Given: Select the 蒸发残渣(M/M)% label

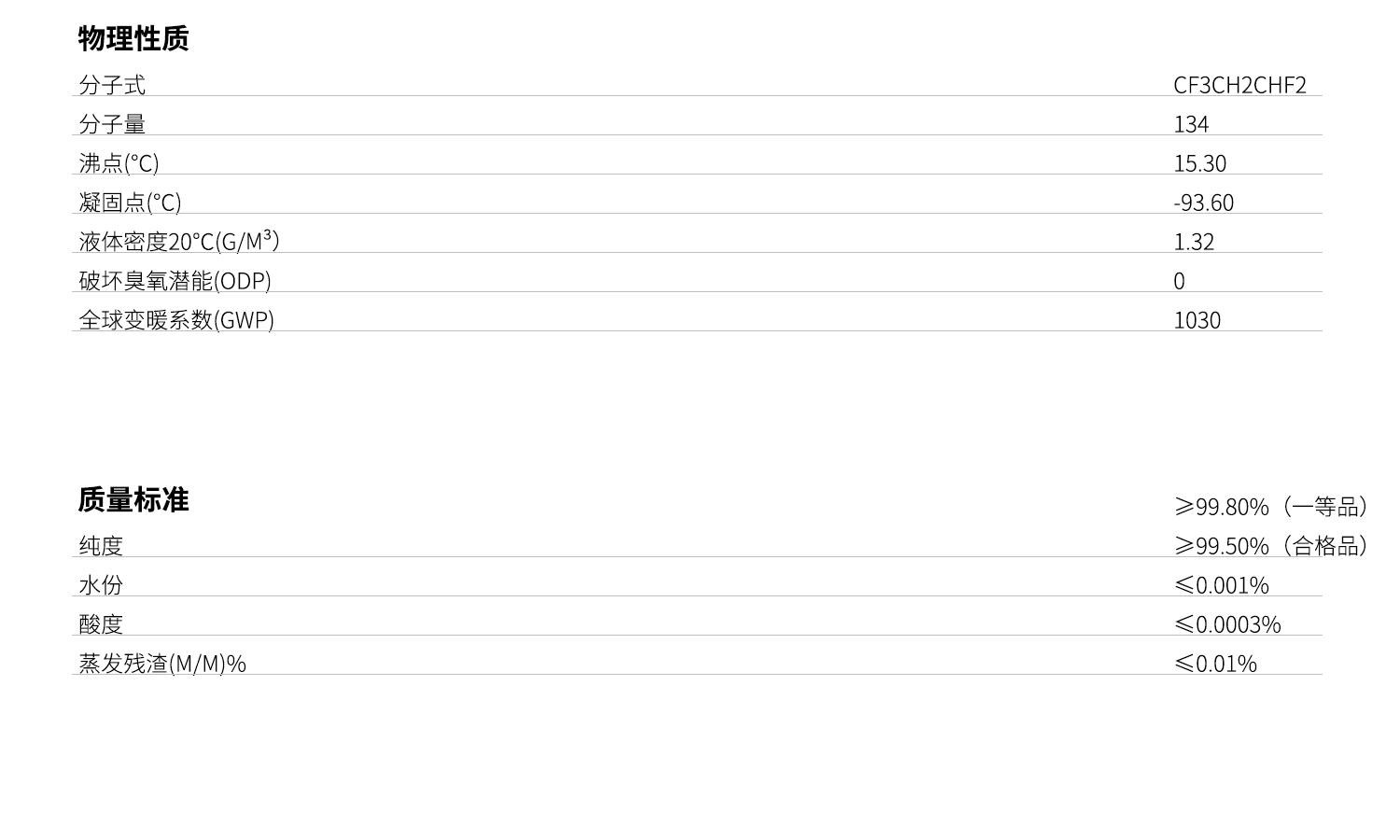Looking at the screenshot, I should pos(162,664).
